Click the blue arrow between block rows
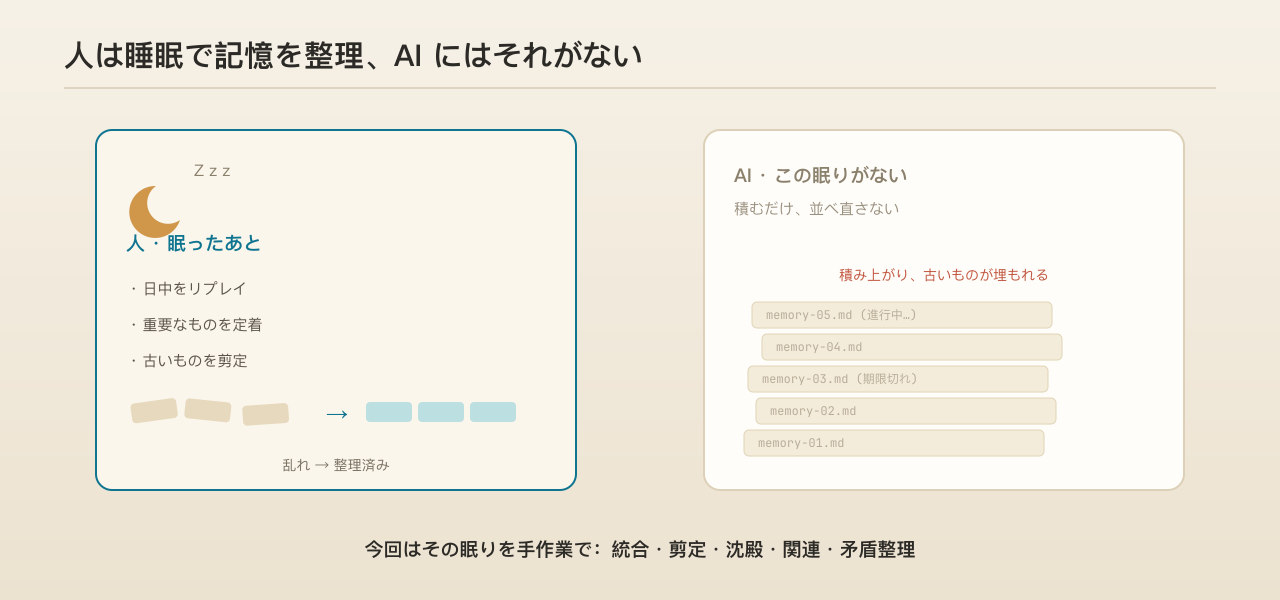1280x600 pixels. 337,413
